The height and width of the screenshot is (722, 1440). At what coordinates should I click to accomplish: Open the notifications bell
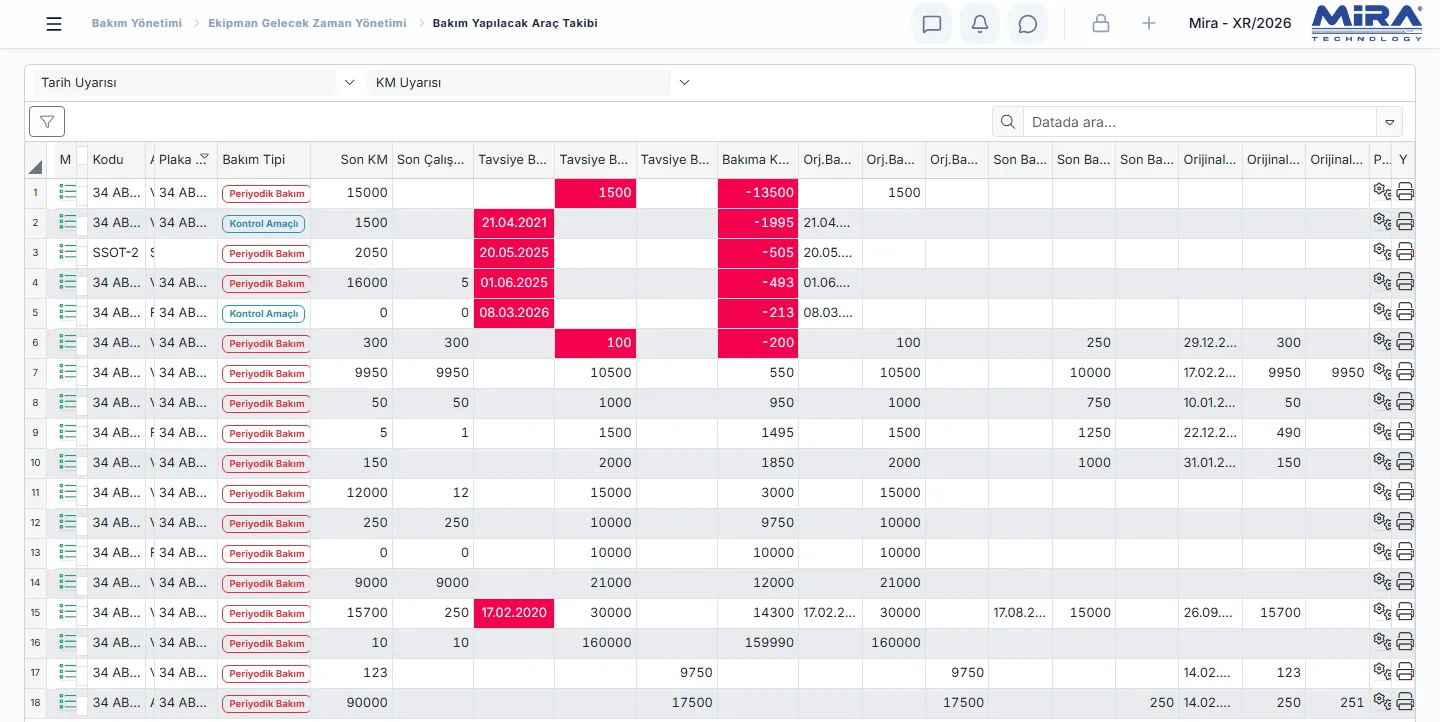pyautogui.click(x=980, y=24)
